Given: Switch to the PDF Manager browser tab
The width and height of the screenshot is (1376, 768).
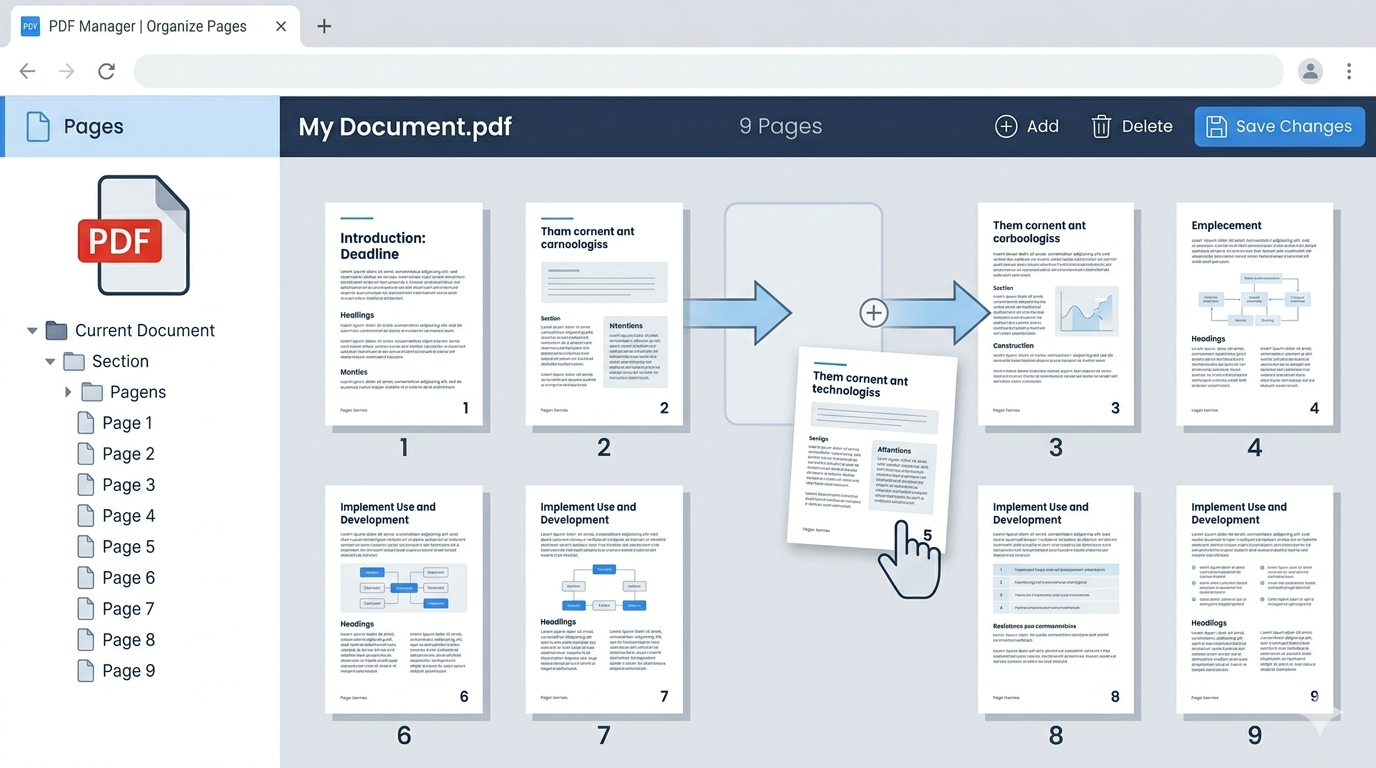Looking at the screenshot, I should 147,26.
